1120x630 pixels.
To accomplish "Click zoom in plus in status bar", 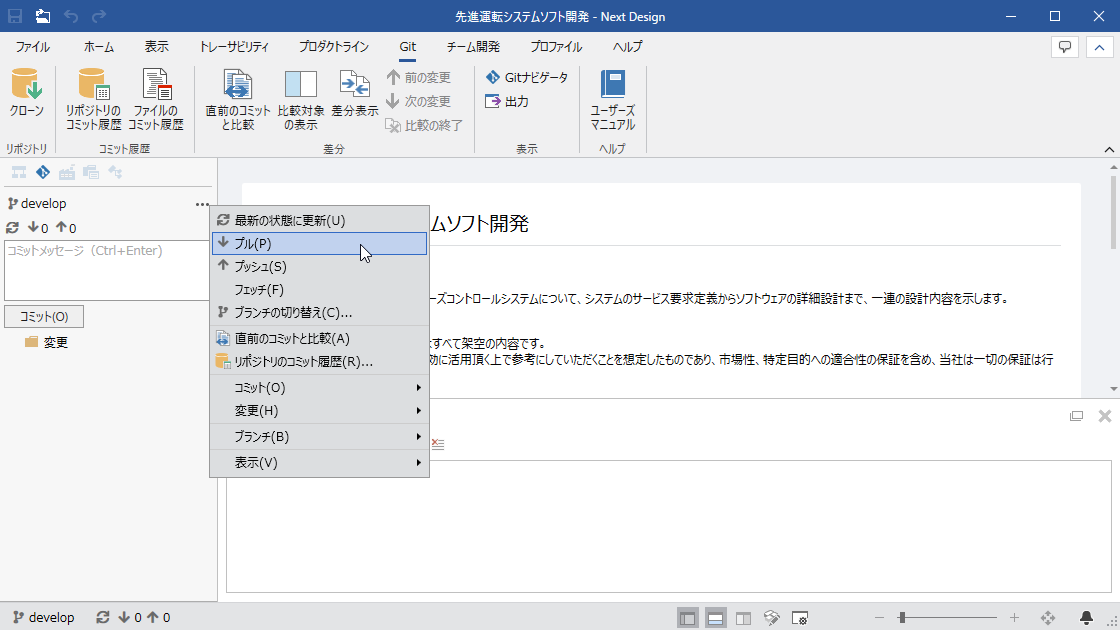I will pyautogui.click(x=1014, y=617).
